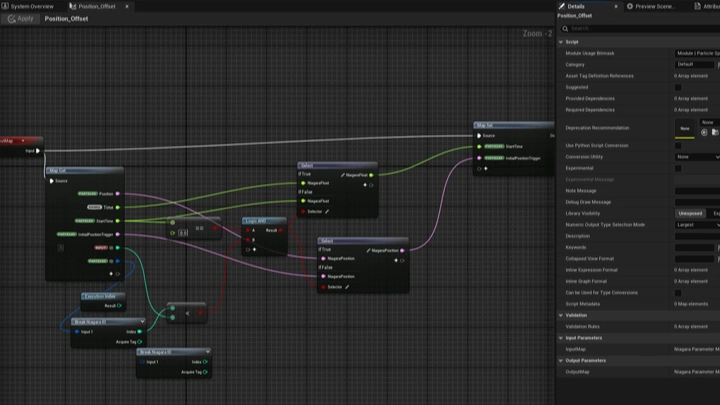Toggle the Suggested checkbox

tap(678, 87)
